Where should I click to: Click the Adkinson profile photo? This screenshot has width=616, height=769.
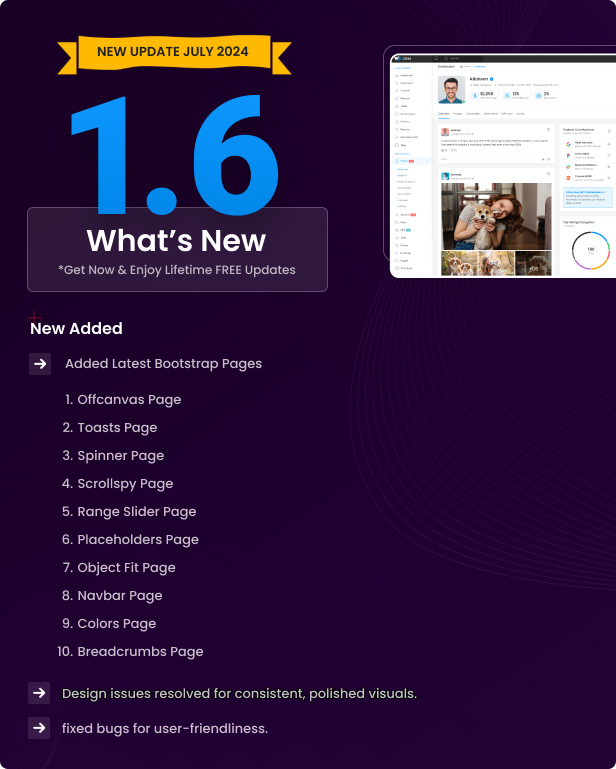point(451,90)
